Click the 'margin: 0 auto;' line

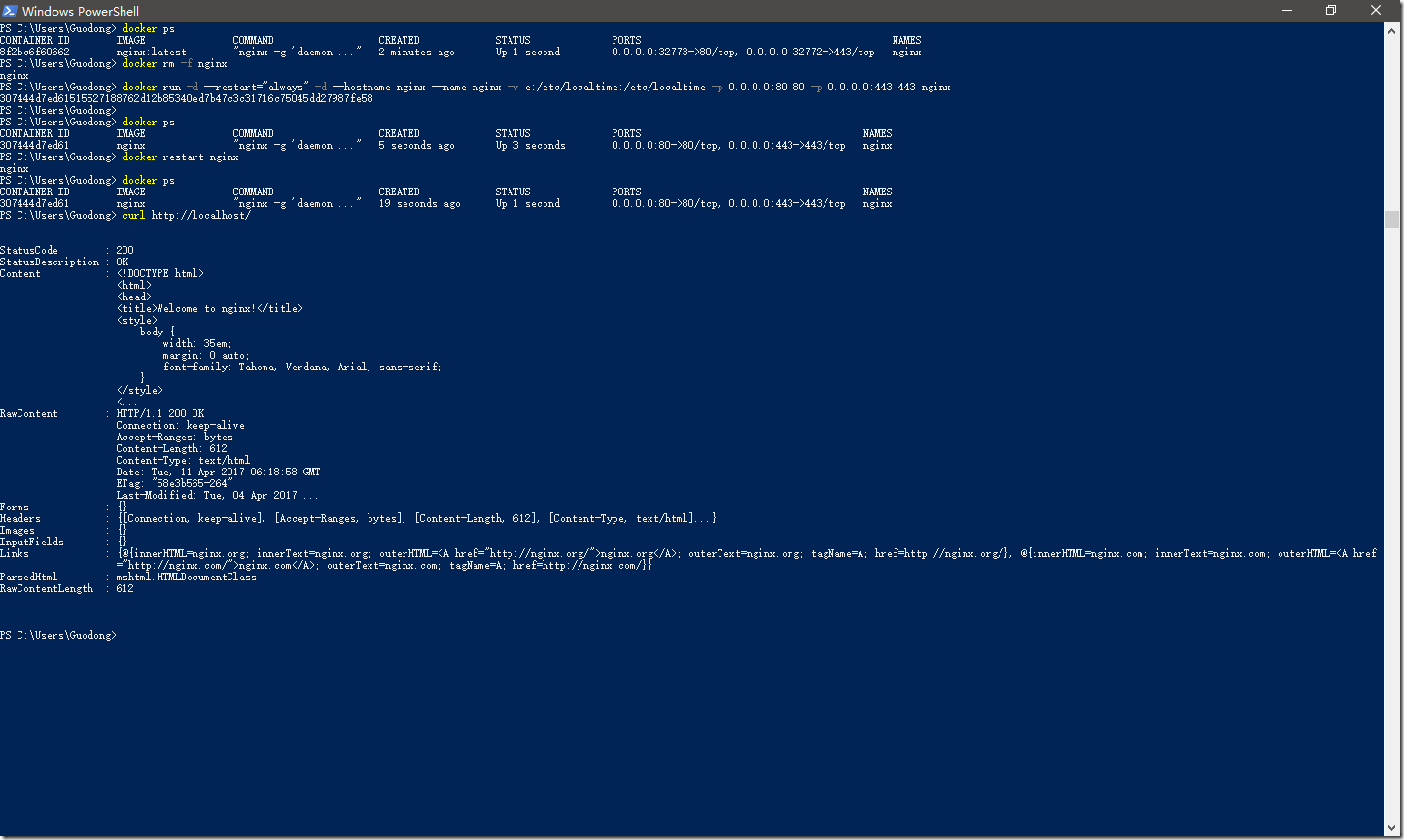pyautogui.click(x=206, y=356)
